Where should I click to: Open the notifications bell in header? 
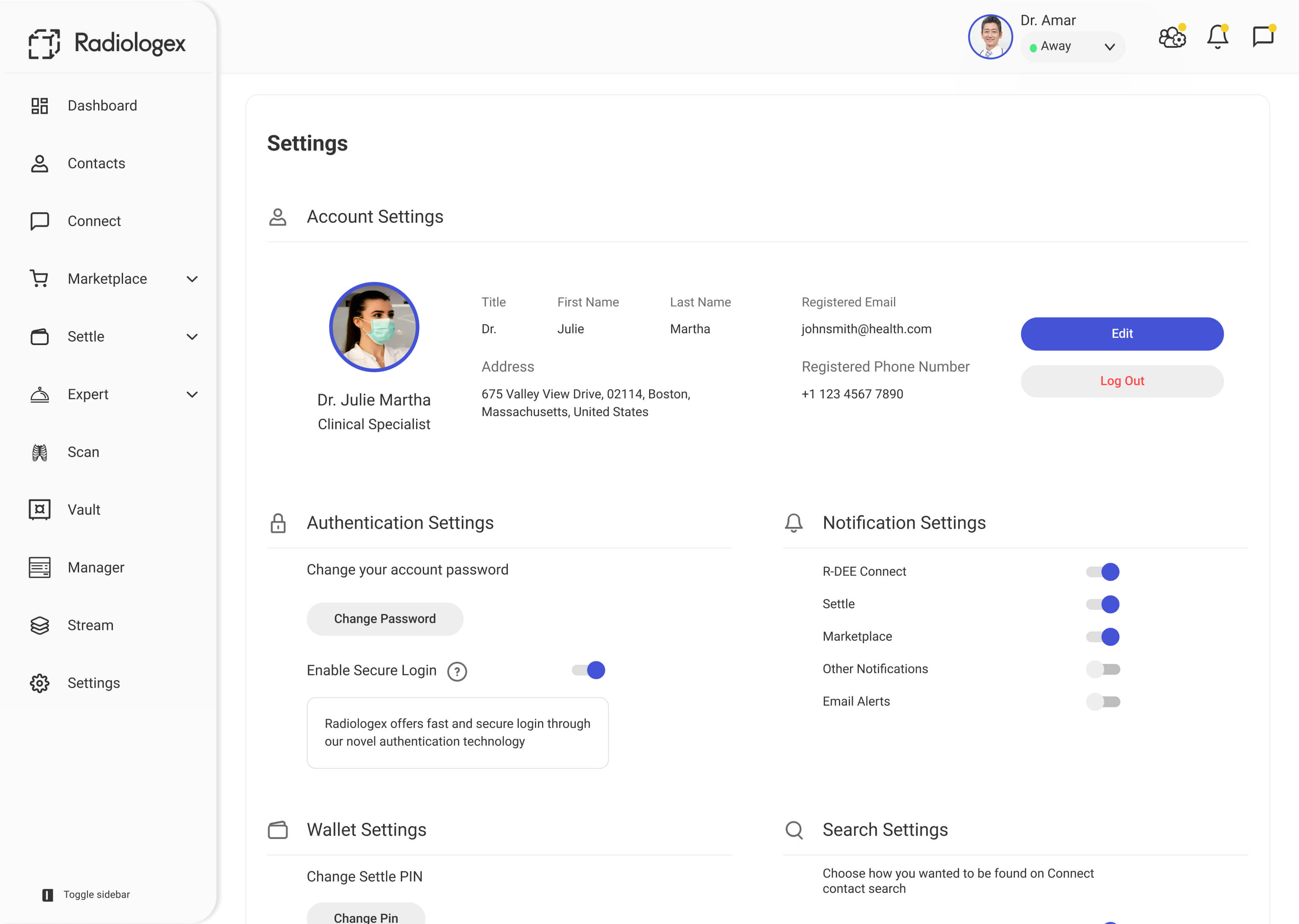click(x=1217, y=37)
